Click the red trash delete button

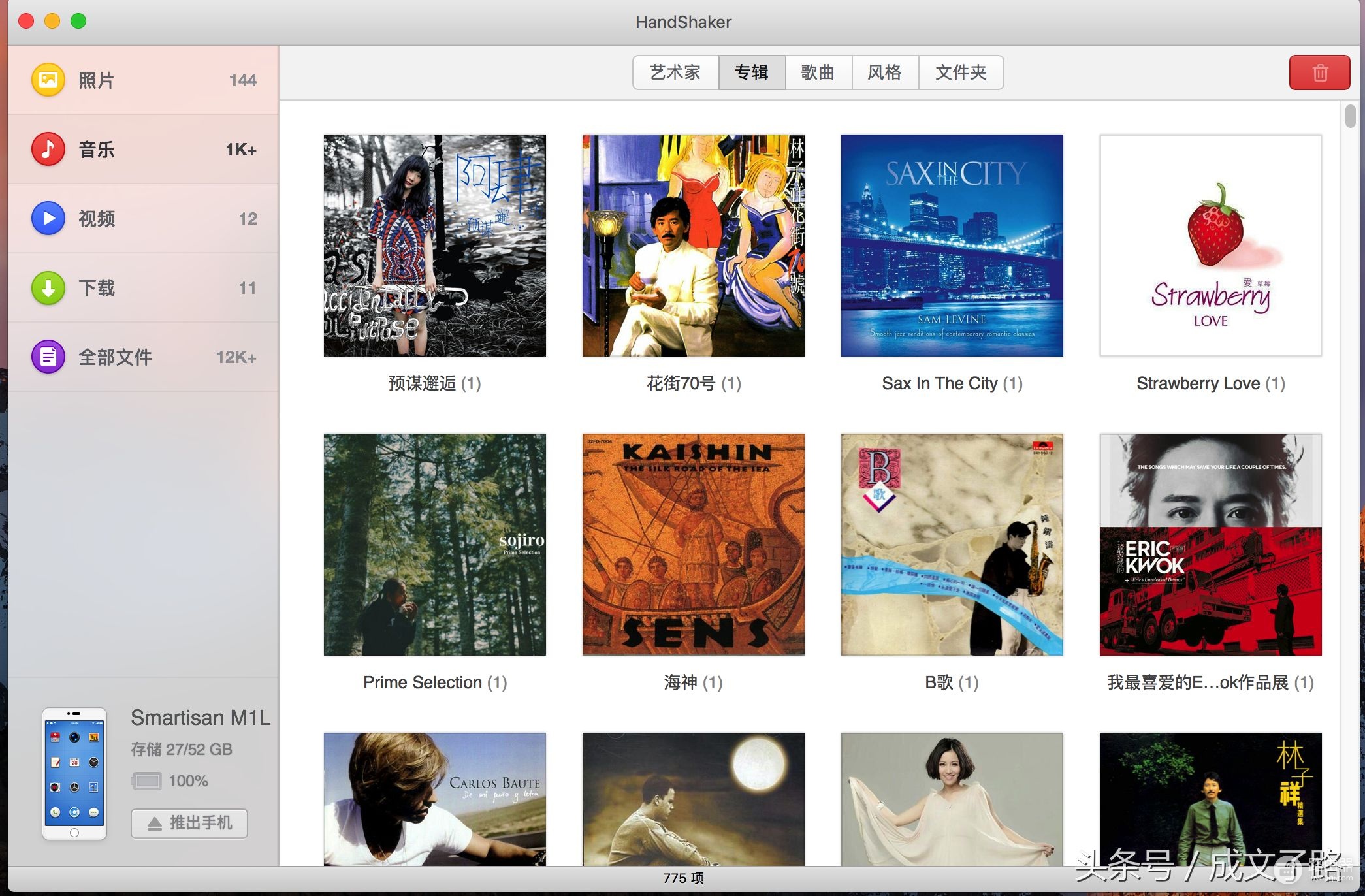click(x=1319, y=72)
